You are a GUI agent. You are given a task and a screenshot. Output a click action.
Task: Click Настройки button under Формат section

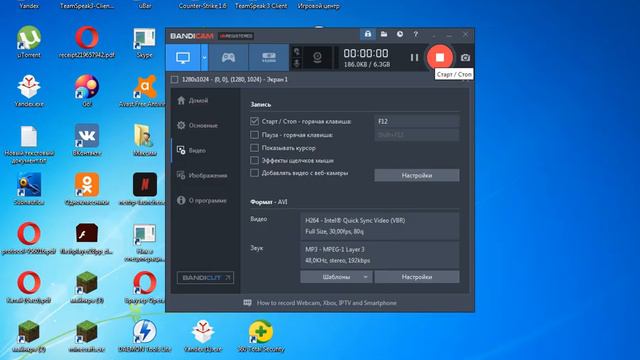point(417,277)
